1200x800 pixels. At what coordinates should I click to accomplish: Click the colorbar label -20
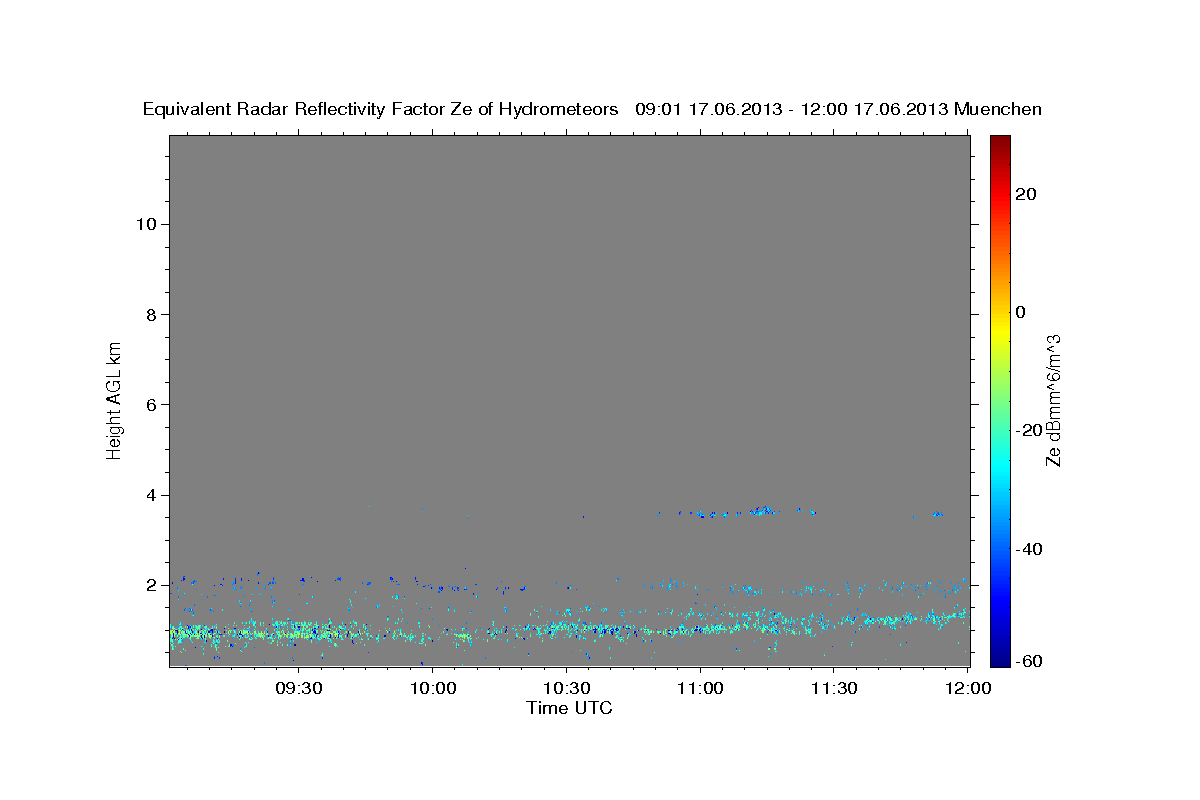point(1030,430)
